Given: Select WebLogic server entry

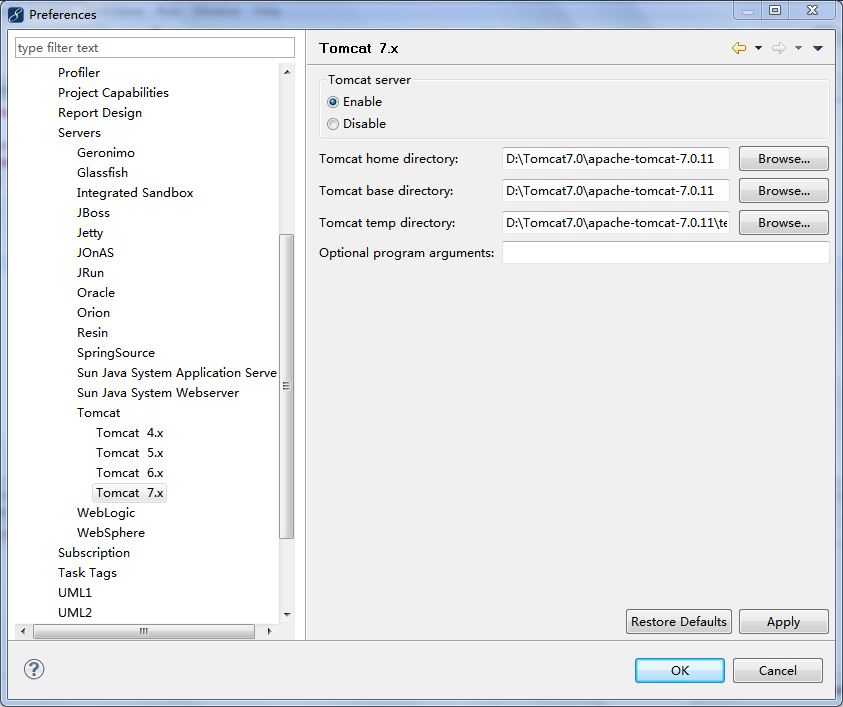Looking at the screenshot, I should pyautogui.click(x=106, y=513).
